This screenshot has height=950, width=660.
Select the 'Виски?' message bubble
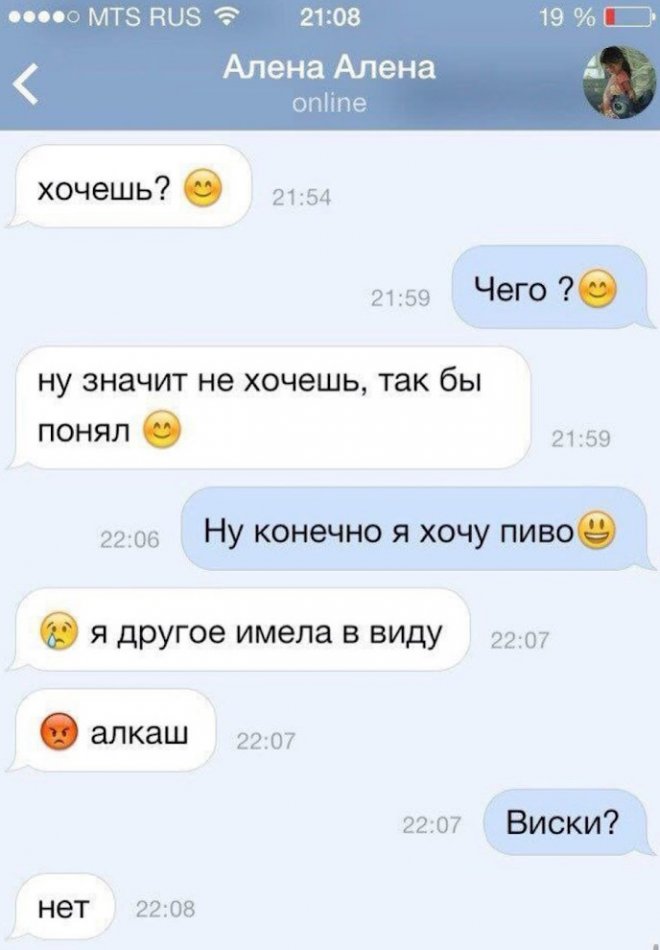pyautogui.click(x=569, y=822)
